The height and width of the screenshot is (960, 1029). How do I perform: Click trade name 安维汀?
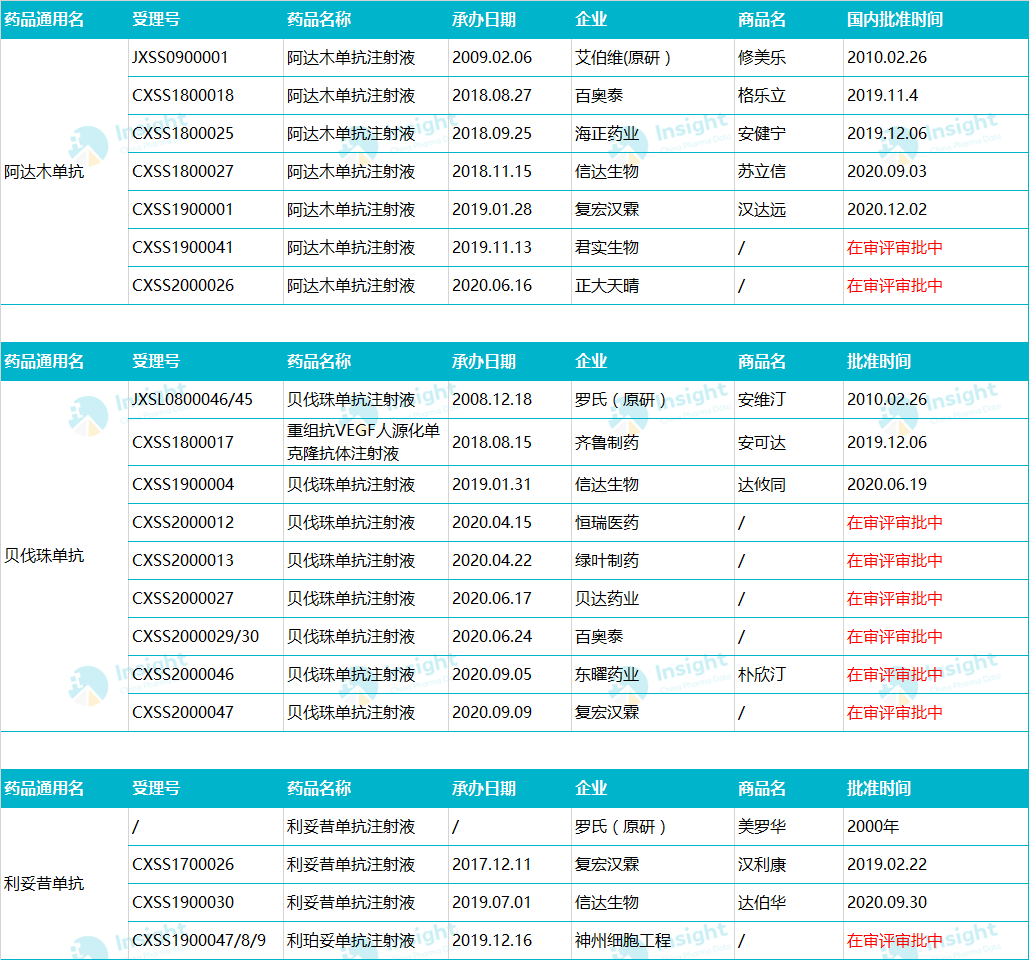tap(762, 400)
